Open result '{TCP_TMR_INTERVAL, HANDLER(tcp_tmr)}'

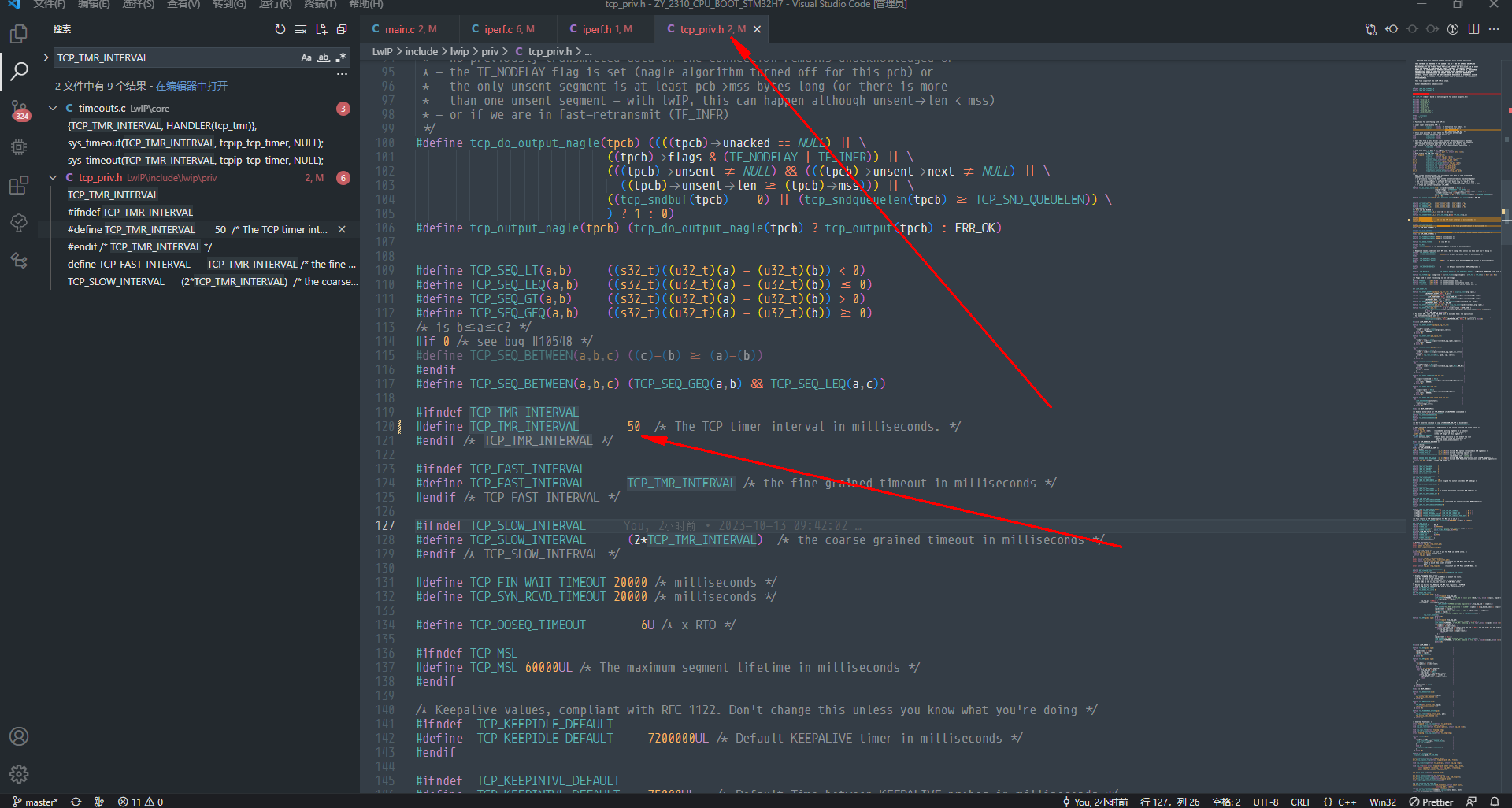coord(162,125)
